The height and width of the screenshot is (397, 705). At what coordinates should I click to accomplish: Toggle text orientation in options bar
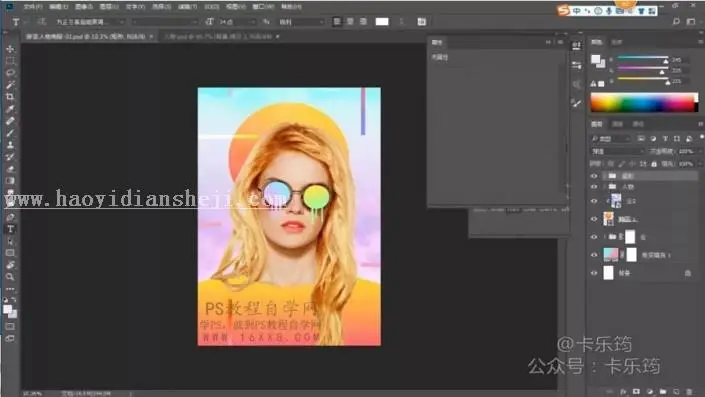41,22
